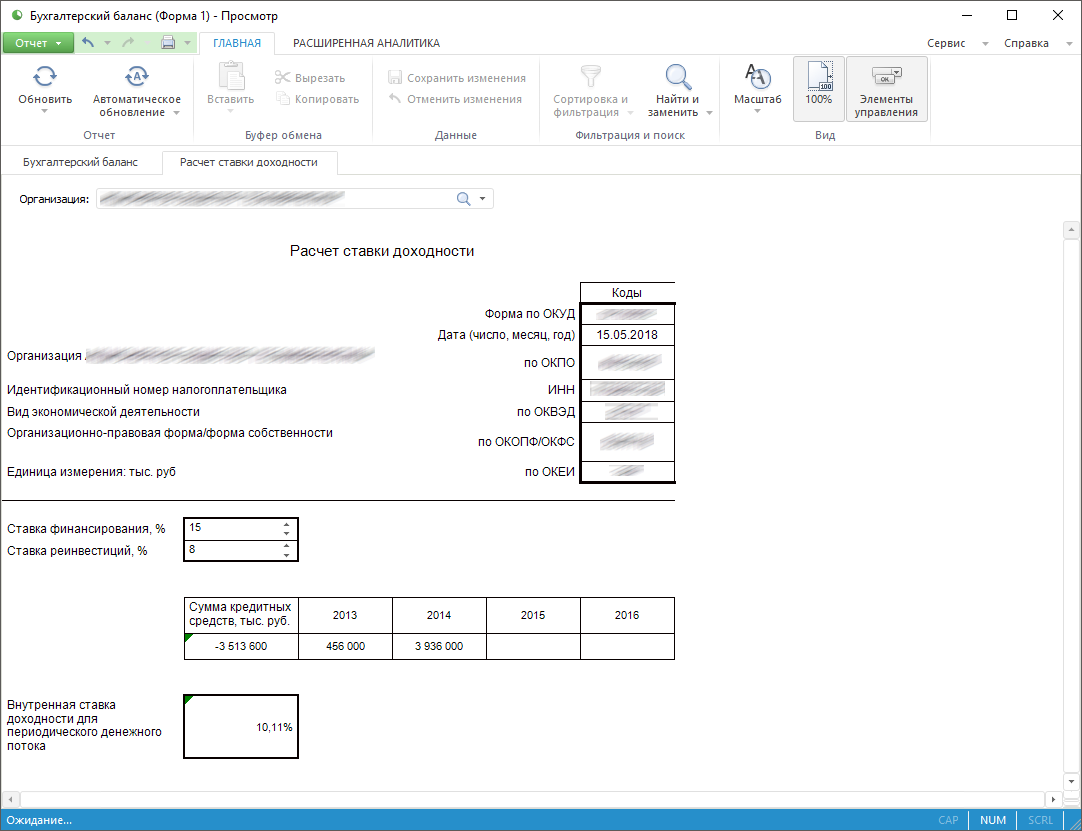Screen dimensions: 1082x831
Task: Decrease the Ставка реинвестиций value with spinner
Action: [x=287, y=555]
